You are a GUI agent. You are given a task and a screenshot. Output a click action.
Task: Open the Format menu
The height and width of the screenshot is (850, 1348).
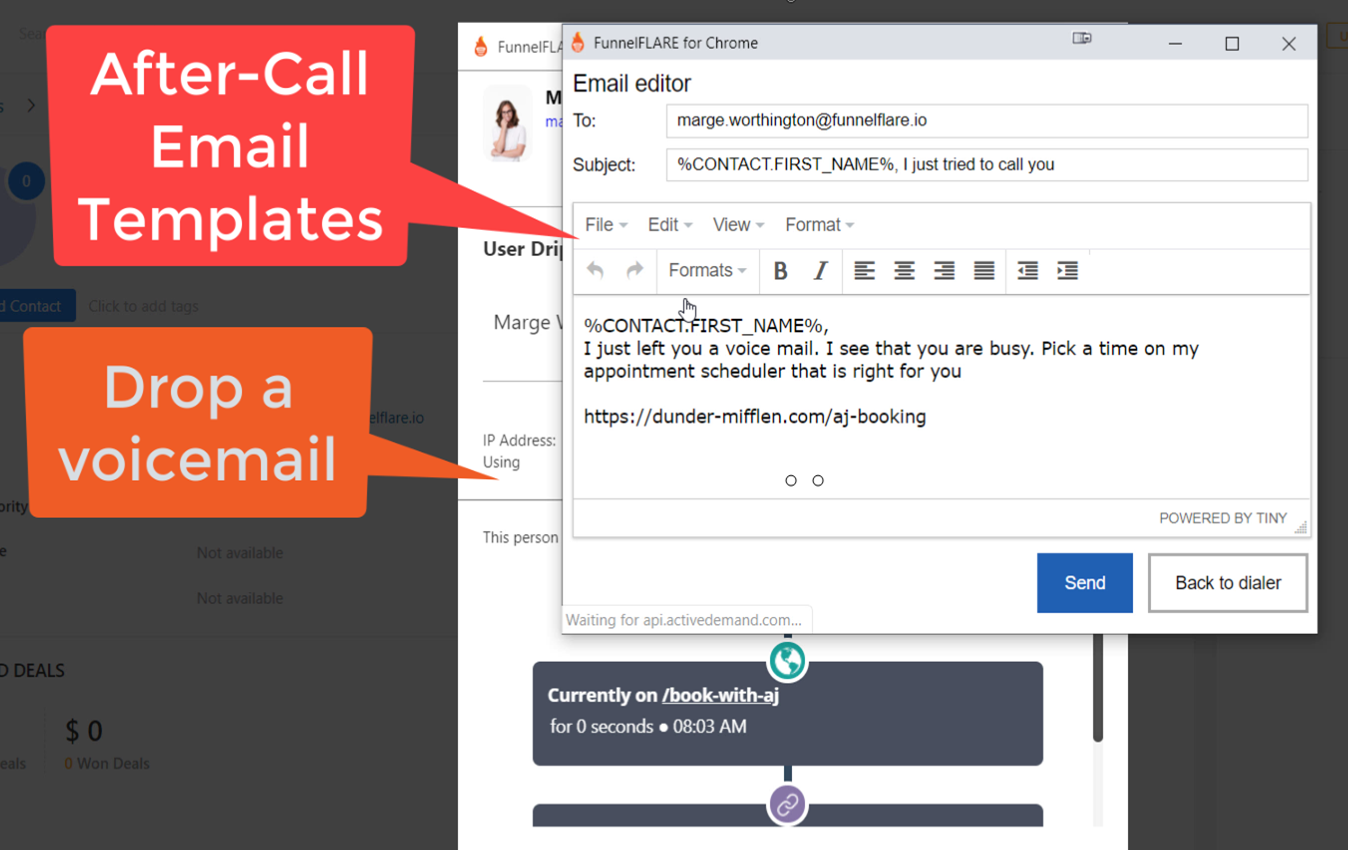tap(819, 225)
